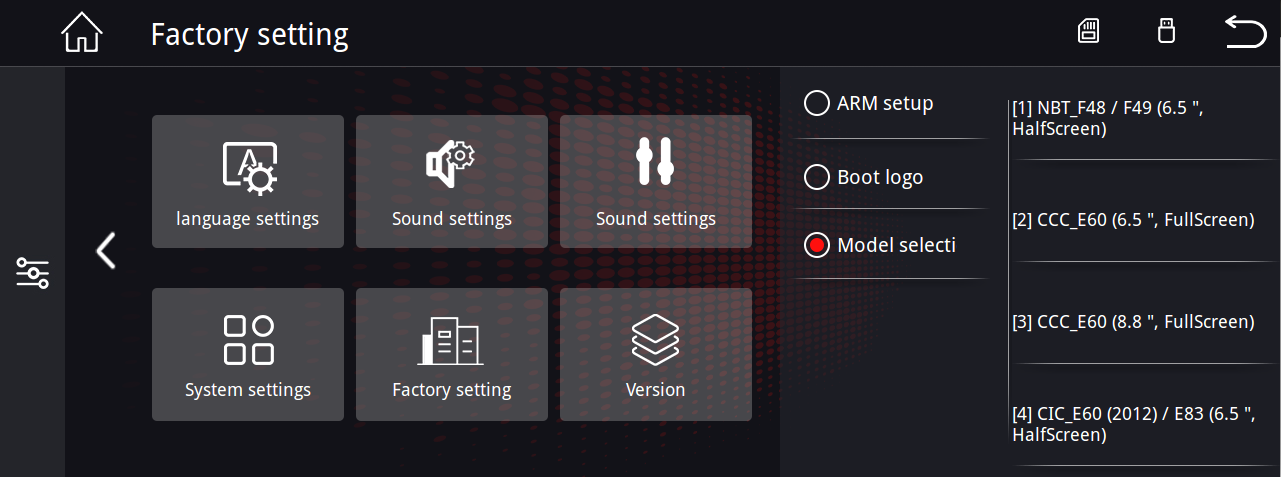The height and width of the screenshot is (477, 1281).
Task: Choose model CIC_E60 (2012) / E83
Action: click(x=1145, y=424)
